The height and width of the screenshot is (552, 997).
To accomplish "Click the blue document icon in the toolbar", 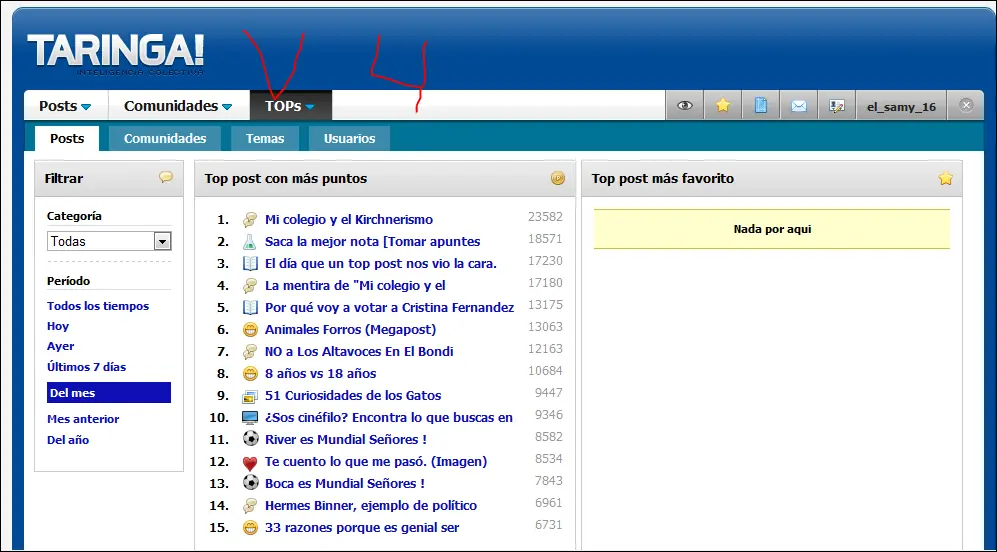I will coord(761,106).
